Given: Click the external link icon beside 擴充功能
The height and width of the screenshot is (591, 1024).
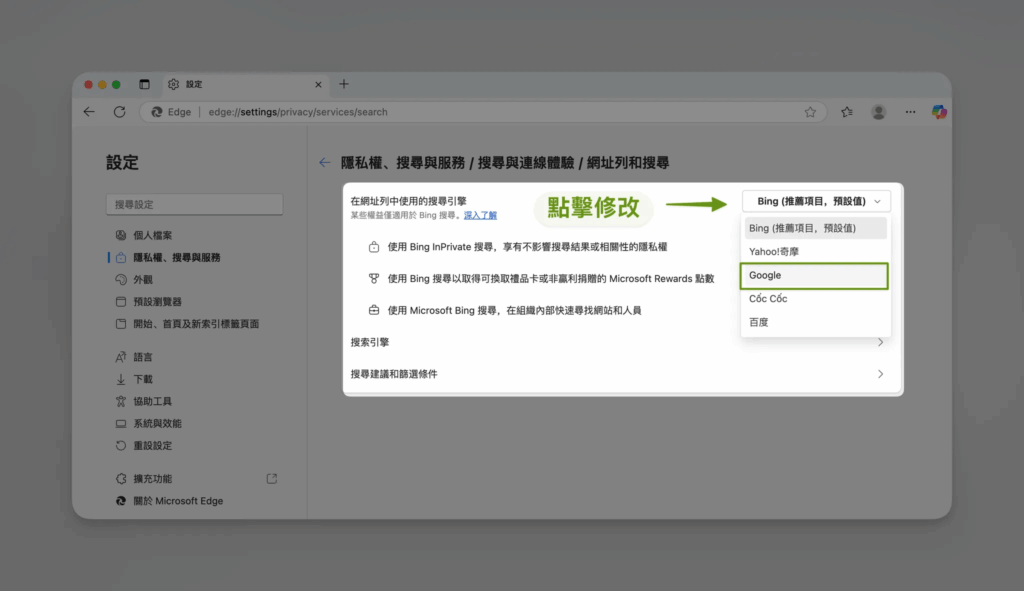Looking at the screenshot, I should [272, 479].
